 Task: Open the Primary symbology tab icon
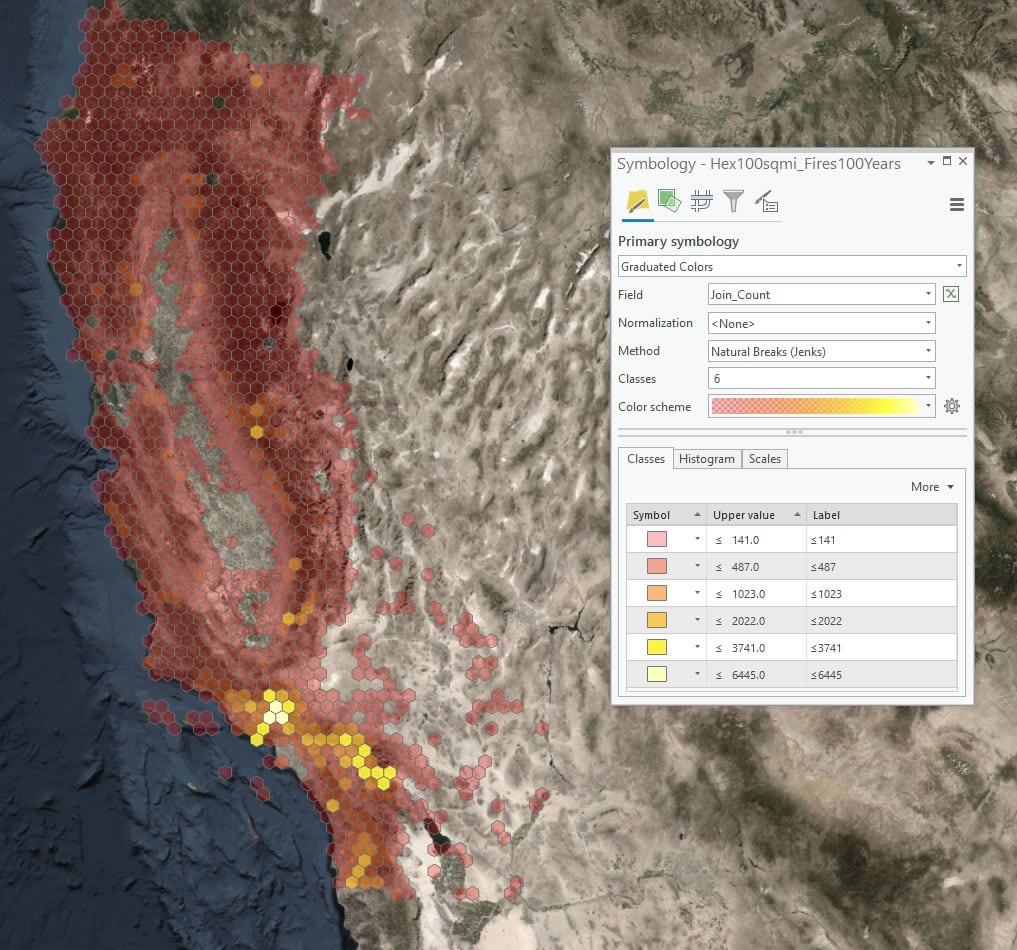637,202
